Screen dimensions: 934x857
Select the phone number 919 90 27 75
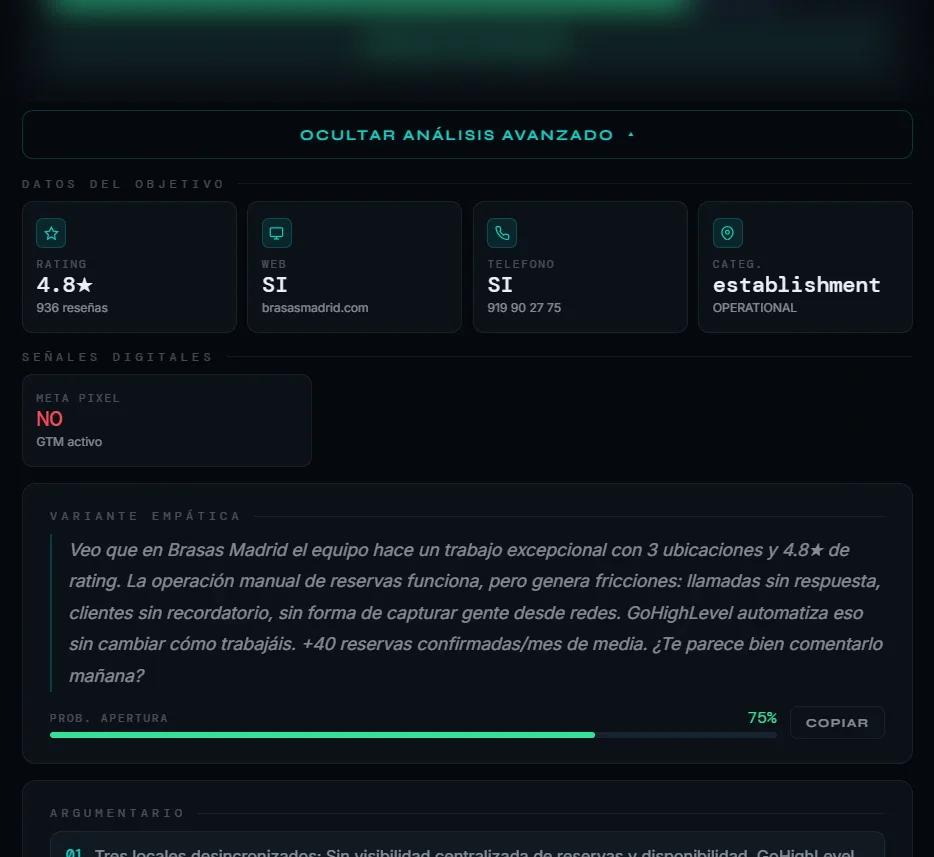click(x=524, y=308)
